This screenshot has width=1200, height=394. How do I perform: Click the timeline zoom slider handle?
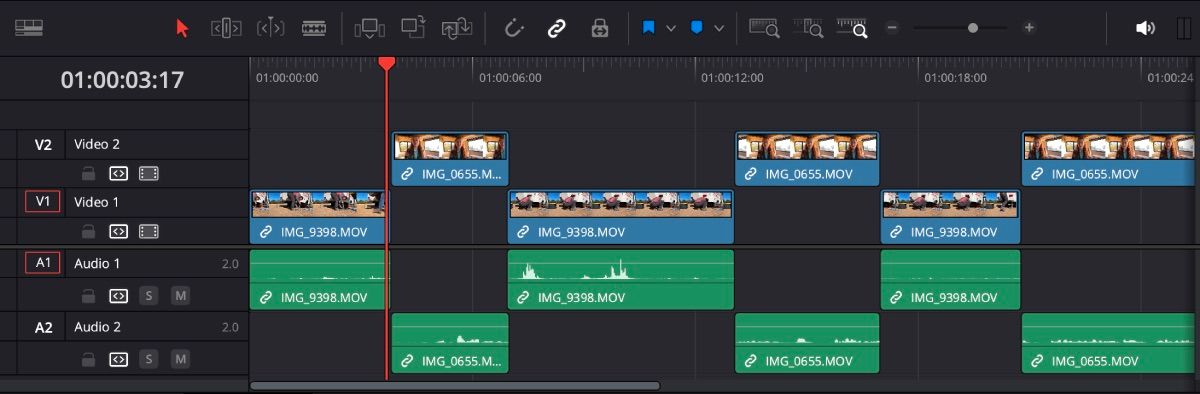coord(973,28)
